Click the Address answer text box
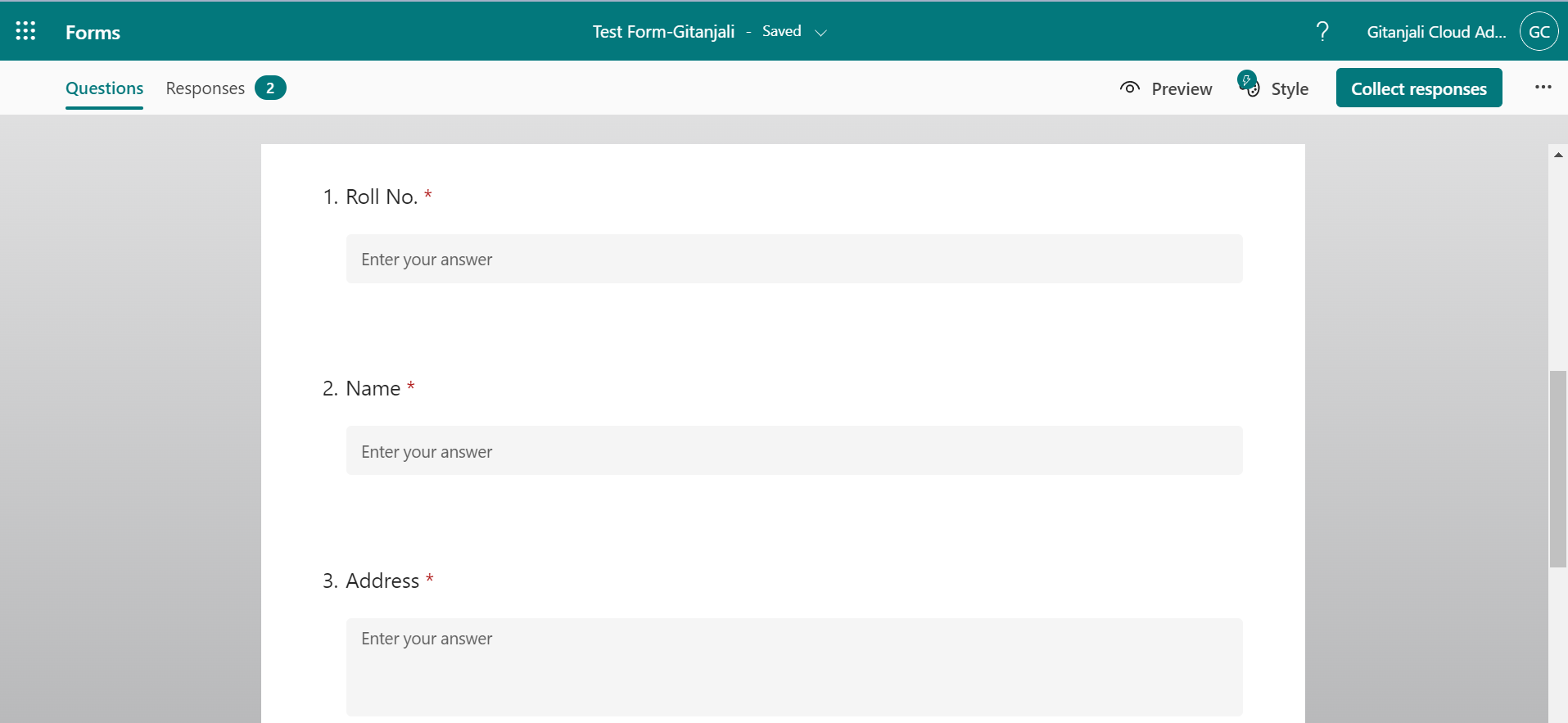The image size is (1568, 723). tap(793, 667)
